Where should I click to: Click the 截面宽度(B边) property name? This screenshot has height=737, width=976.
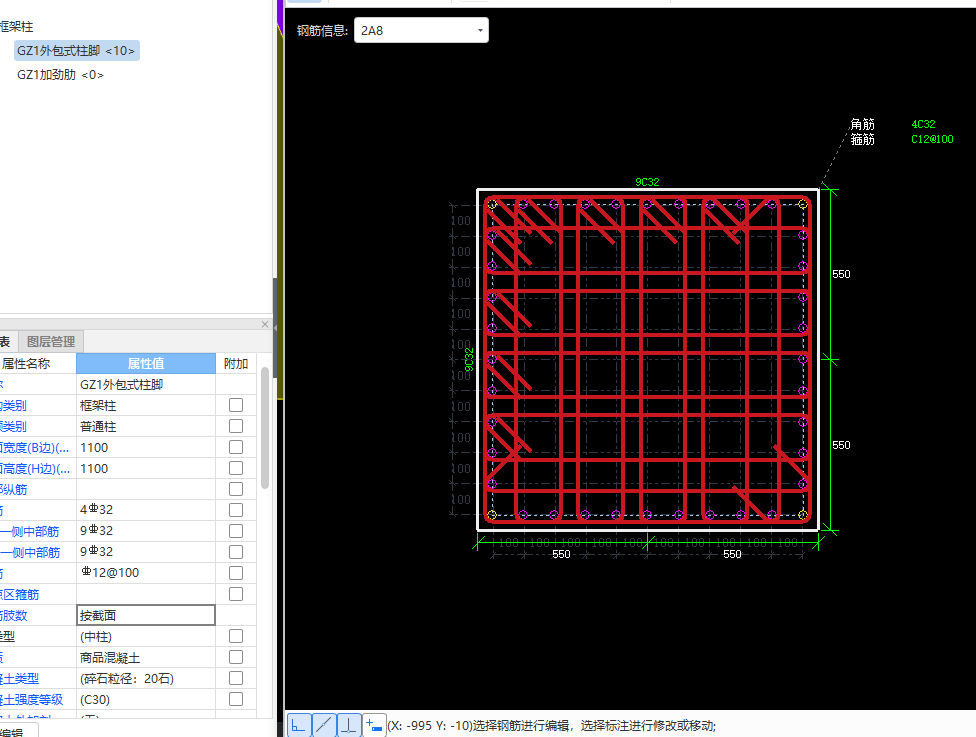coord(35,448)
